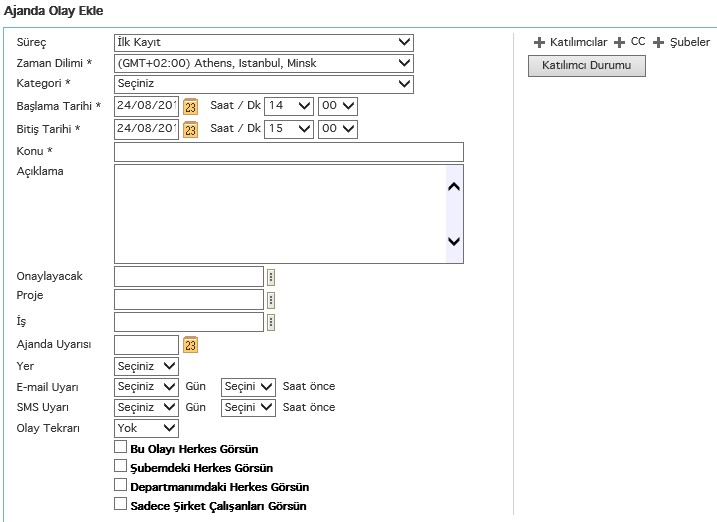Viewport: 717px width, 522px height.
Task: Add CC recipients with the CC plus icon
Action: (620, 43)
